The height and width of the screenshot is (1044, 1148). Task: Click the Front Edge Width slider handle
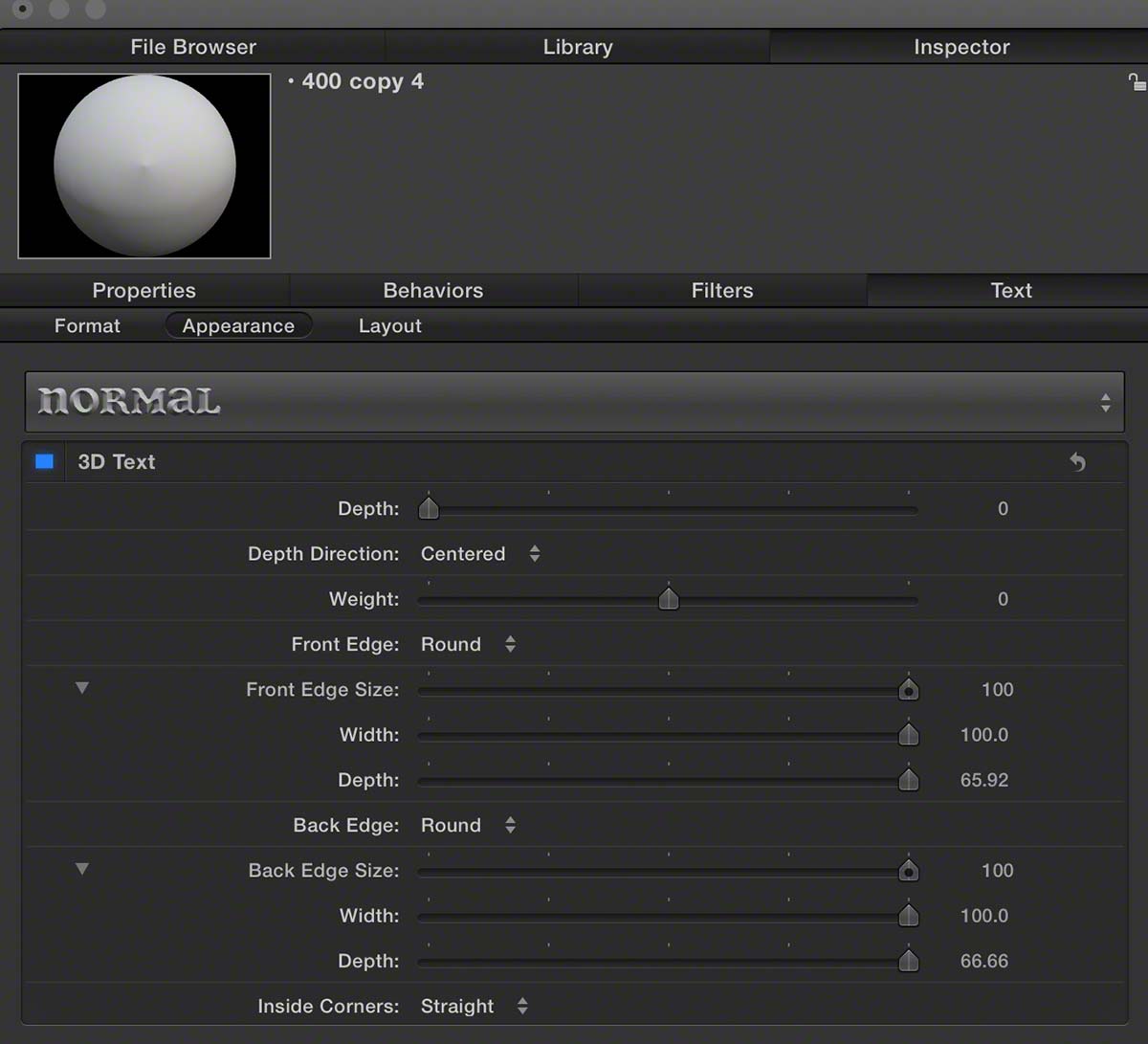(909, 735)
